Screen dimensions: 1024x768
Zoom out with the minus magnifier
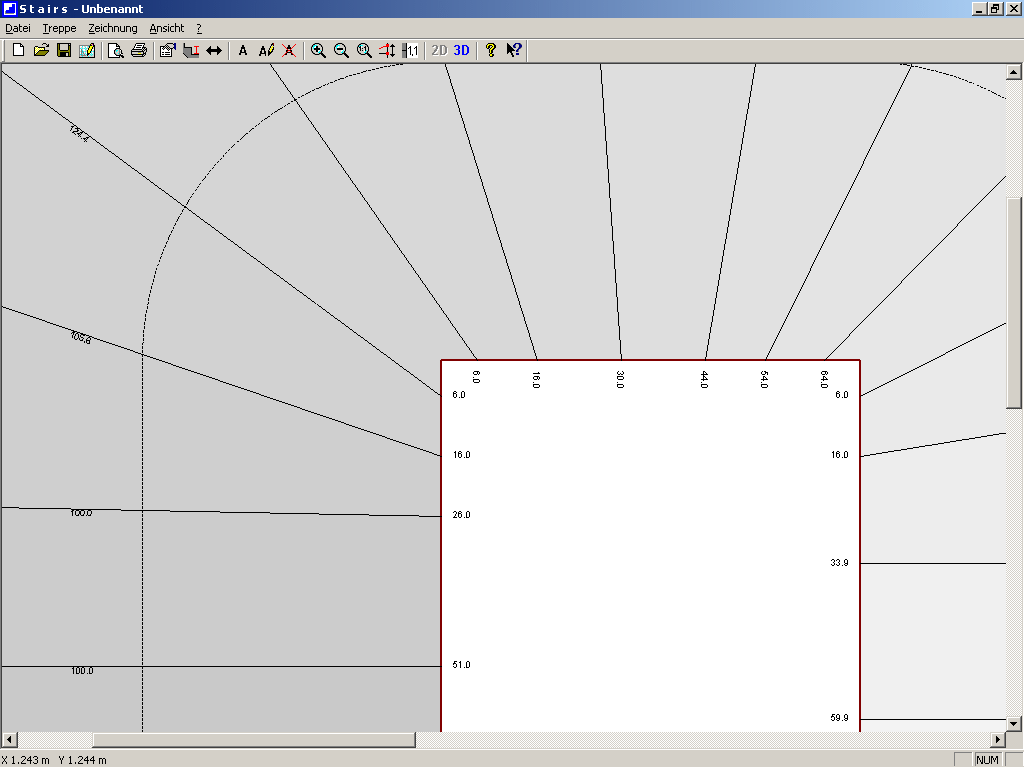(341, 50)
